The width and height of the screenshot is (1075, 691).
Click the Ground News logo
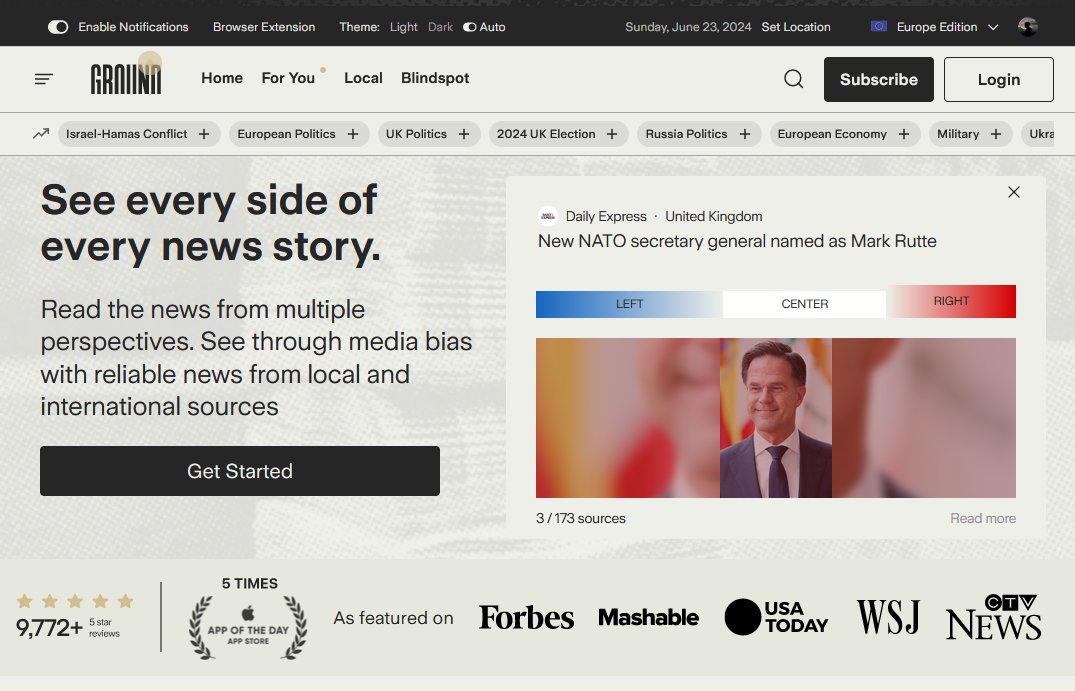126,75
